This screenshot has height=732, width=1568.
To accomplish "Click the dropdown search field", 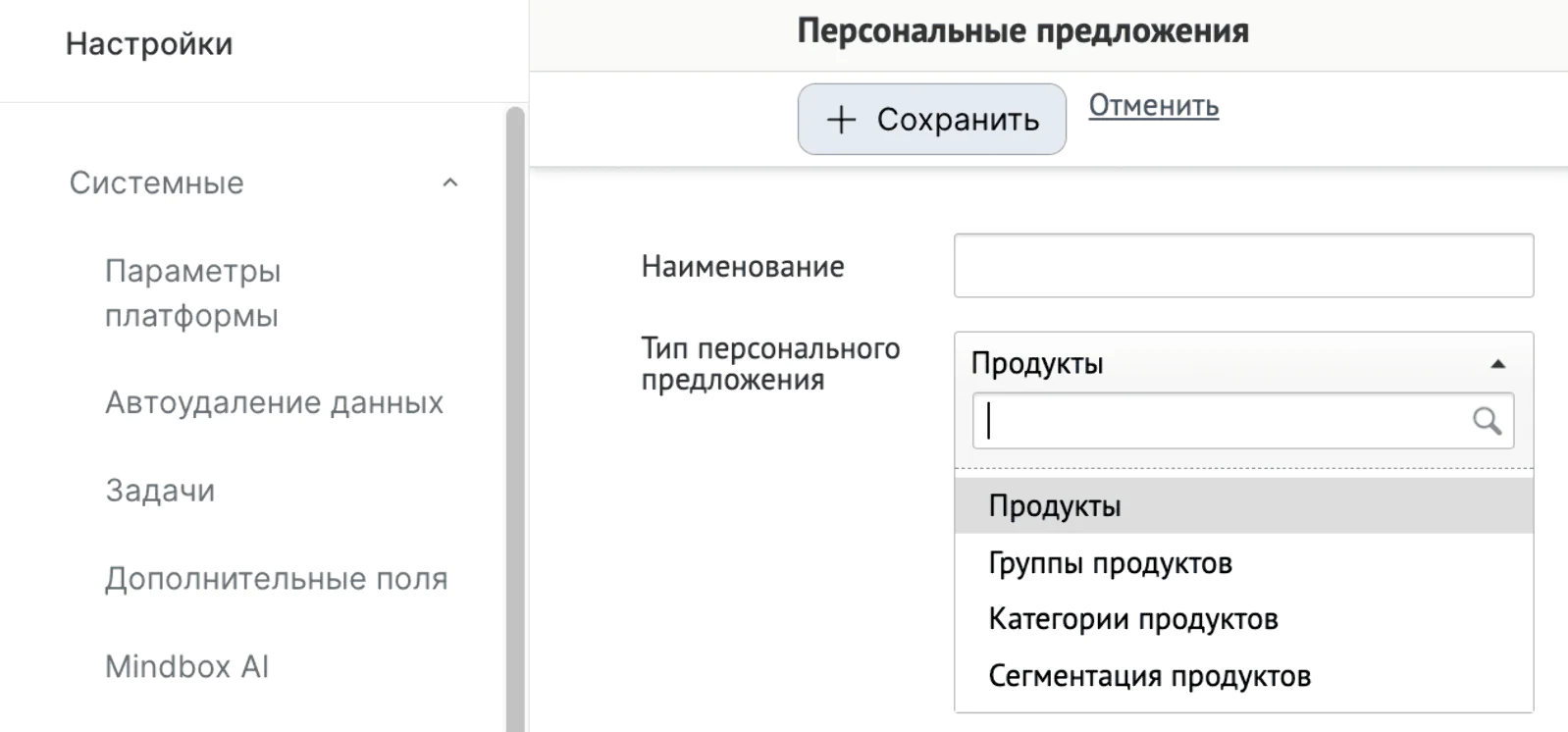I will click(x=1243, y=421).
